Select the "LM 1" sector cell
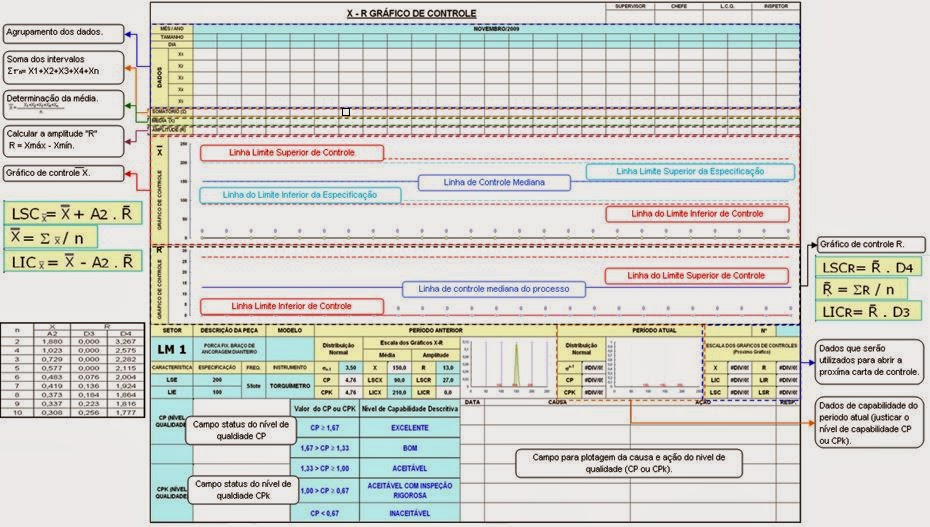This screenshot has height=527, width=930. point(172,350)
